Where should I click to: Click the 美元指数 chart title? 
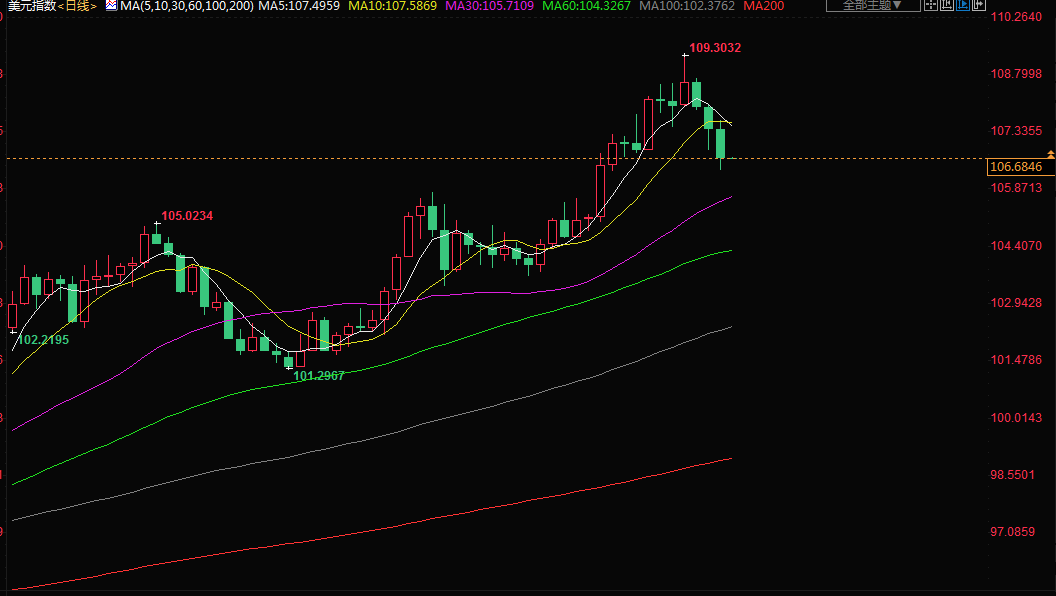tap(31, 6)
